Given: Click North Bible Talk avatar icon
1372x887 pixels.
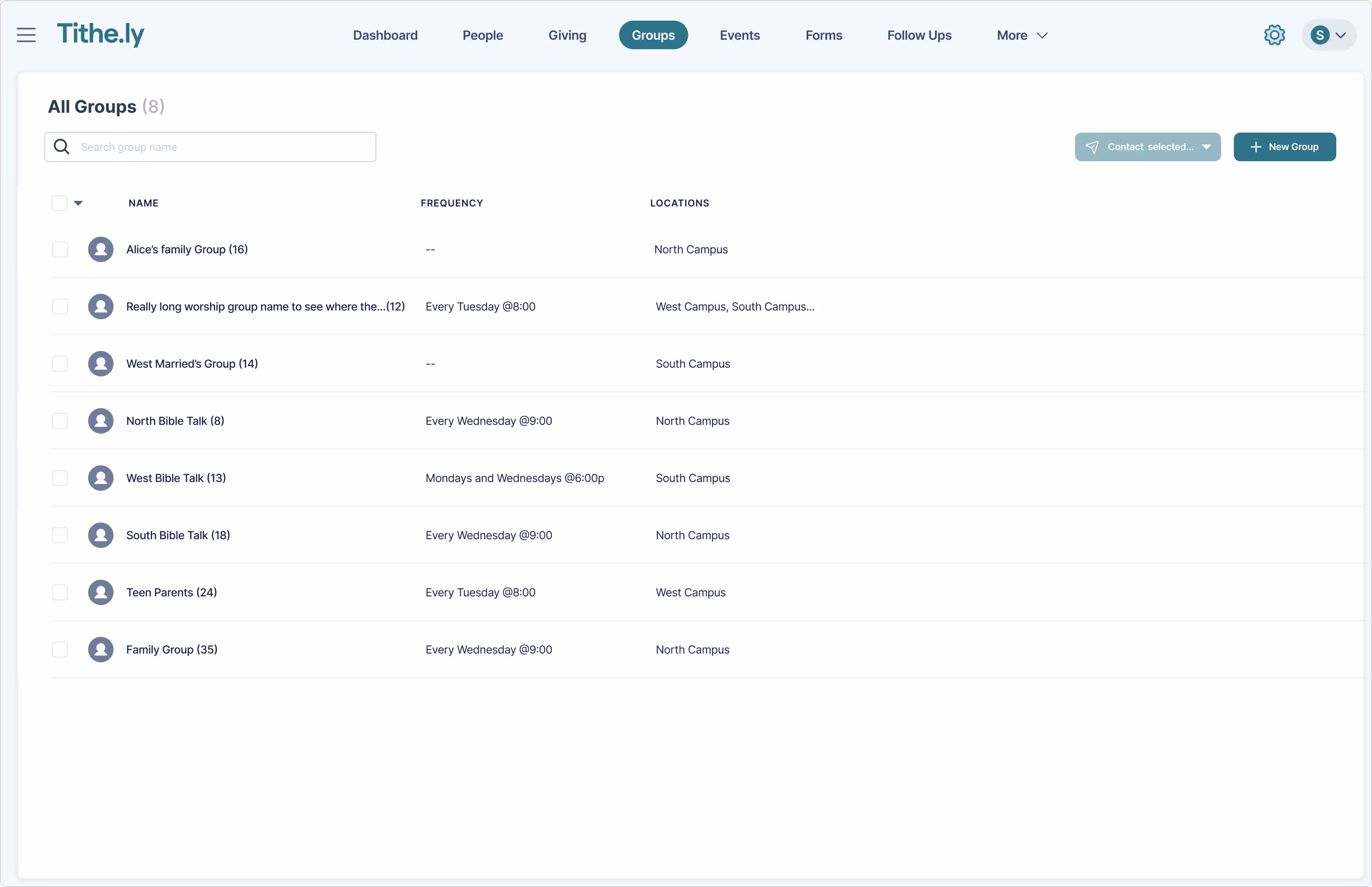Looking at the screenshot, I should tap(101, 421).
